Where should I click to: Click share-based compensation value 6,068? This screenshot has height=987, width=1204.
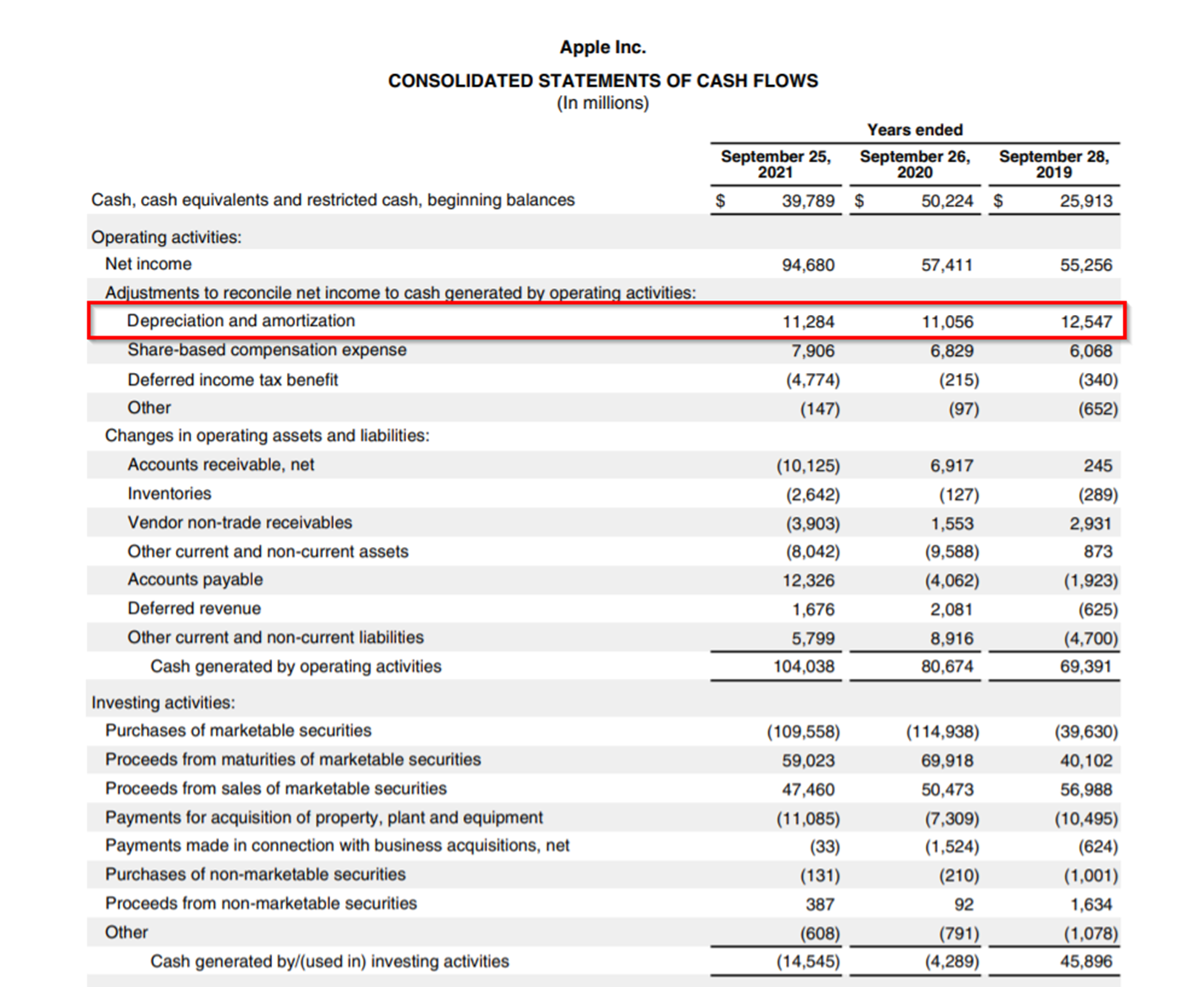(x=1090, y=351)
